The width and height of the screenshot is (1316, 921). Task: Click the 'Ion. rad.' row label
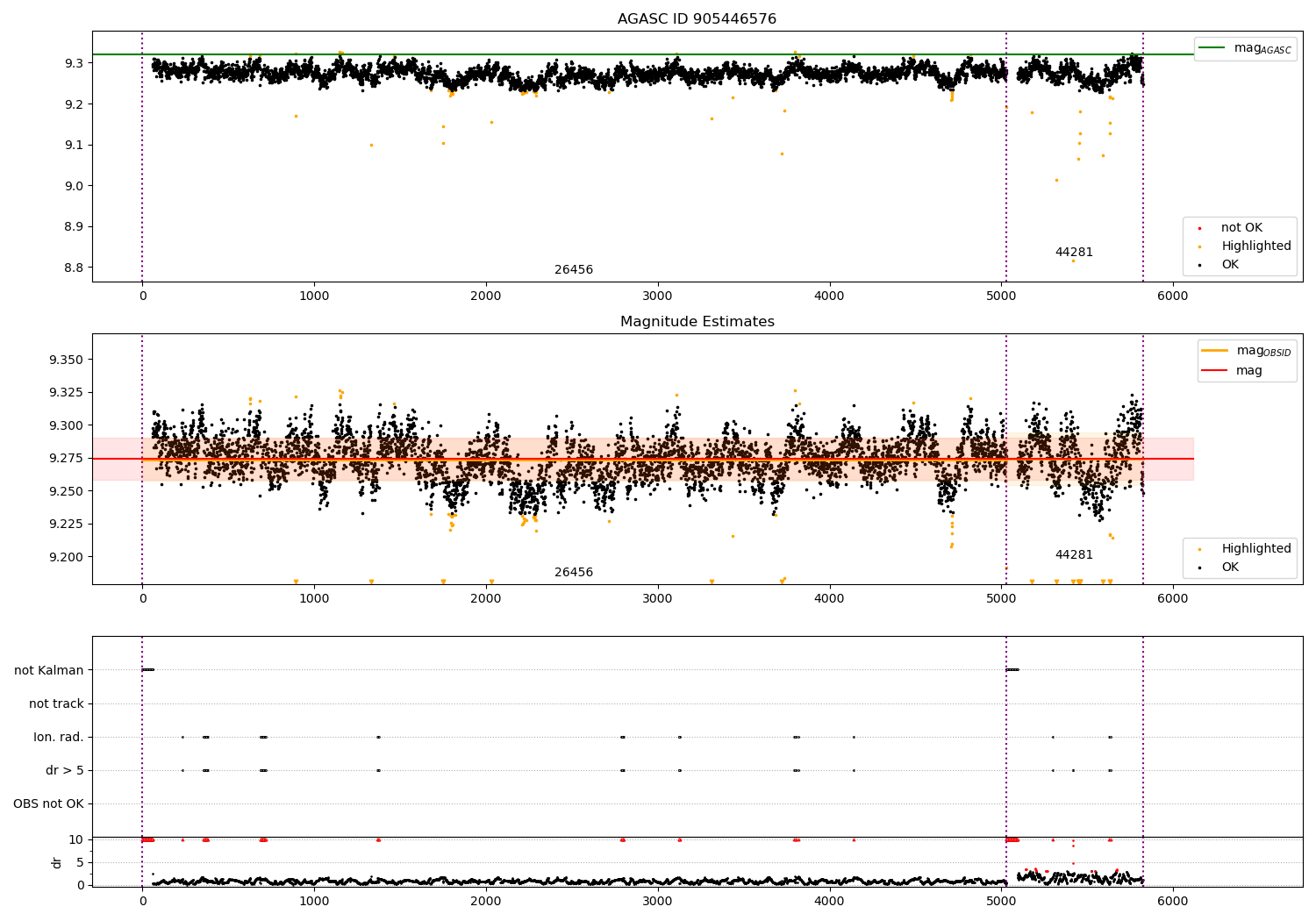click(59, 737)
